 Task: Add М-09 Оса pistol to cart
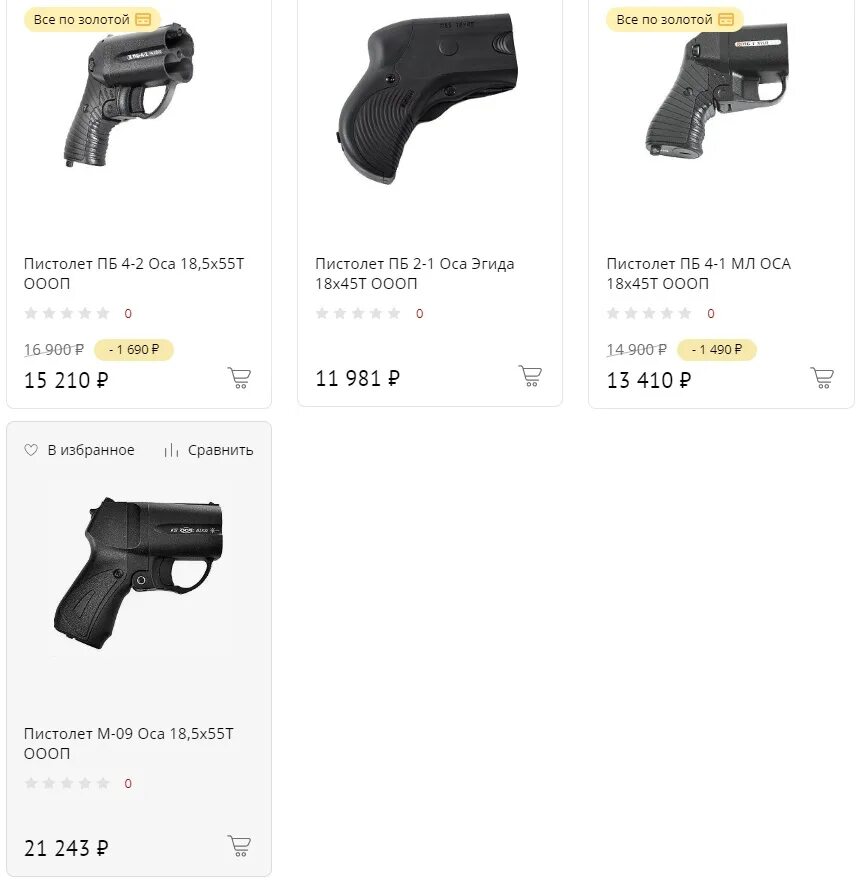239,846
